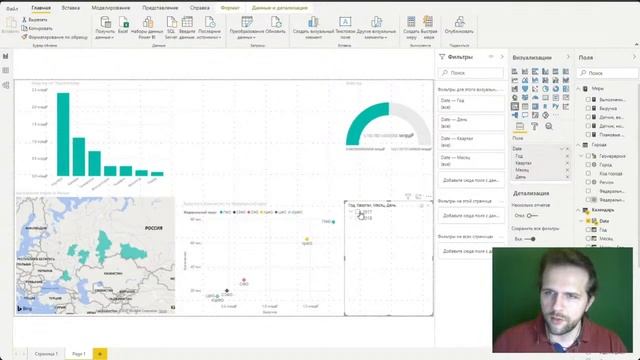Image resolution: width=640 pixels, height=360 pixels.
Task: Click Получить данные in the ribbon
Action: coord(105,28)
